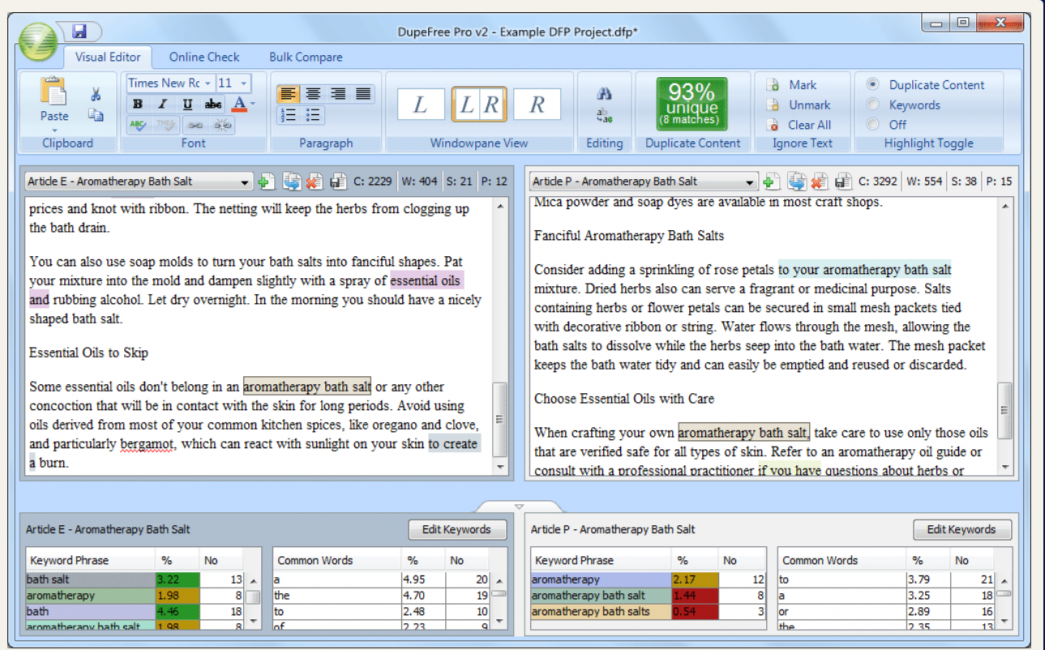Screen dimensions: 1045x650
Task: Select Duplicate Content highlight radio button
Action: 872,84
